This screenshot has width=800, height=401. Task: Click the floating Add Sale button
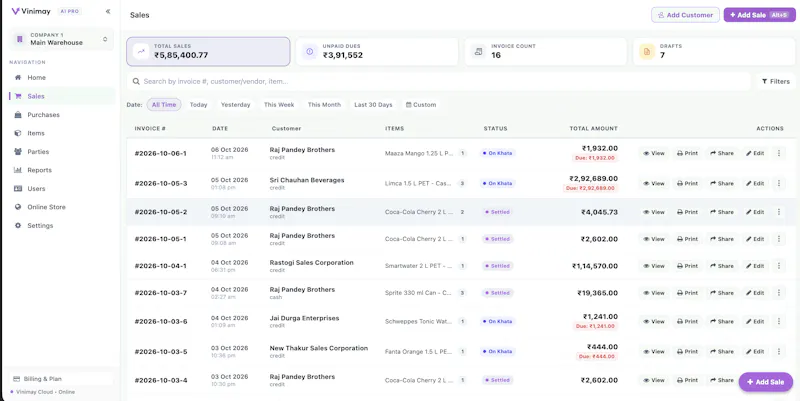(x=765, y=382)
